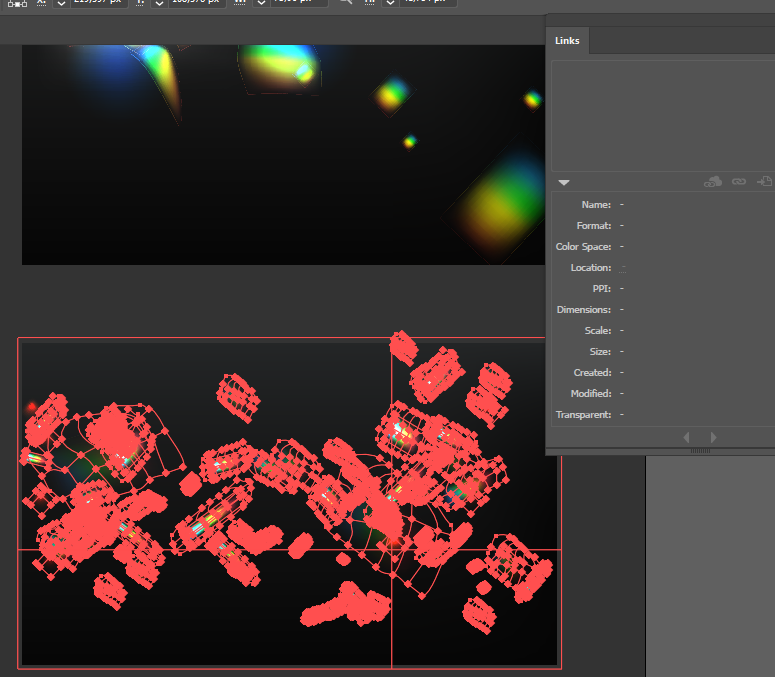Viewport: 775px width, 677px height.
Task: Switch to the Links panel tab
Action: pyautogui.click(x=567, y=41)
